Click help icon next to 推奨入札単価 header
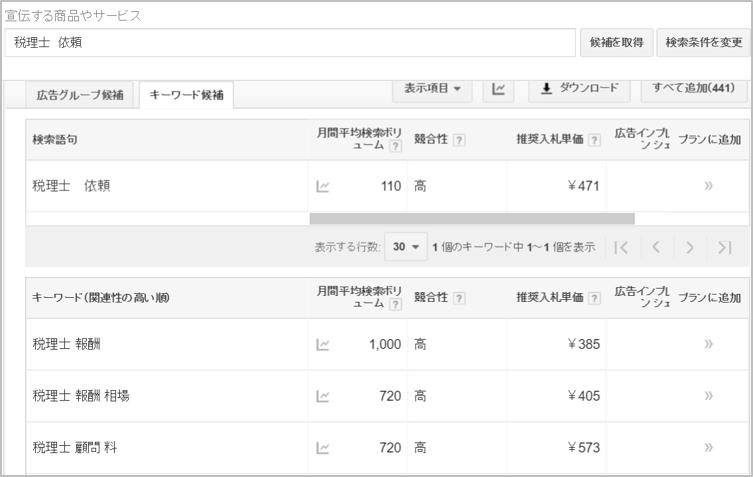Viewport: 753px width, 477px height. click(x=595, y=140)
